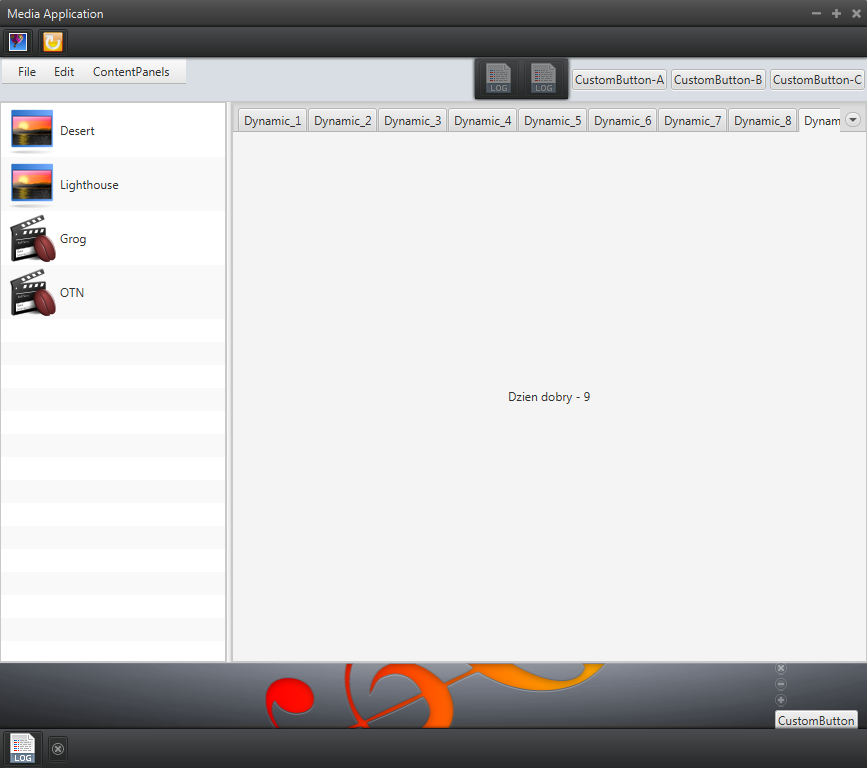The height and width of the screenshot is (768, 867).
Task: Switch to the Dynamic_7 tab
Action: (692, 121)
